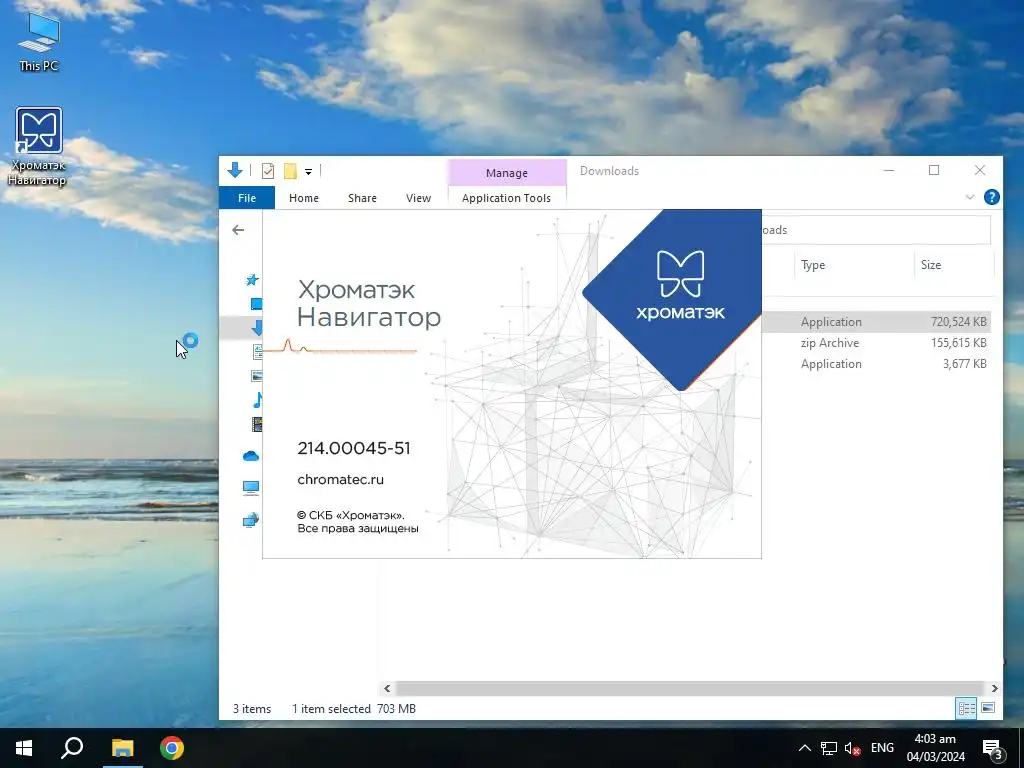Click the '3 items' status bar text
The image size is (1024, 768).
pos(252,709)
